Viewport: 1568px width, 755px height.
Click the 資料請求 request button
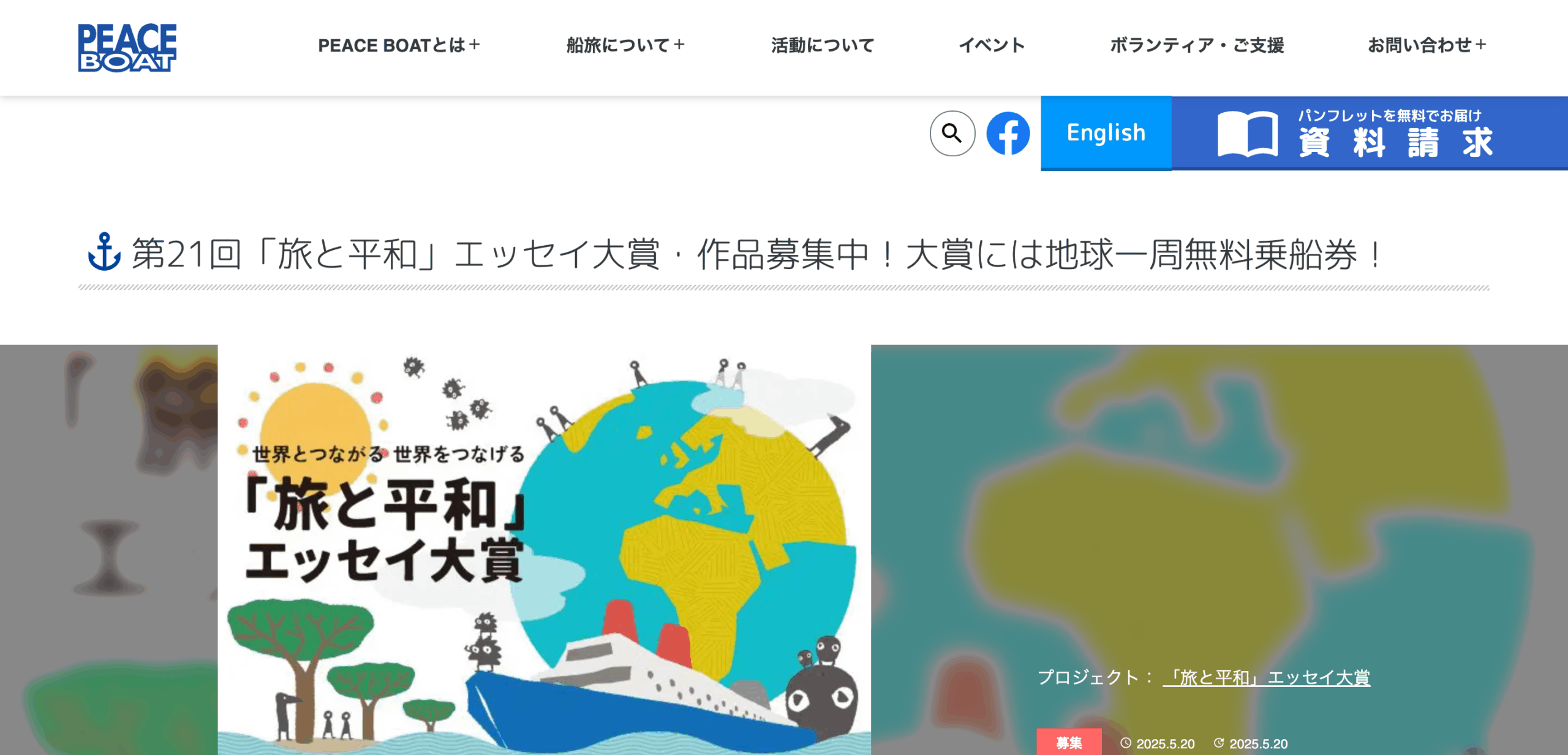(x=1370, y=133)
